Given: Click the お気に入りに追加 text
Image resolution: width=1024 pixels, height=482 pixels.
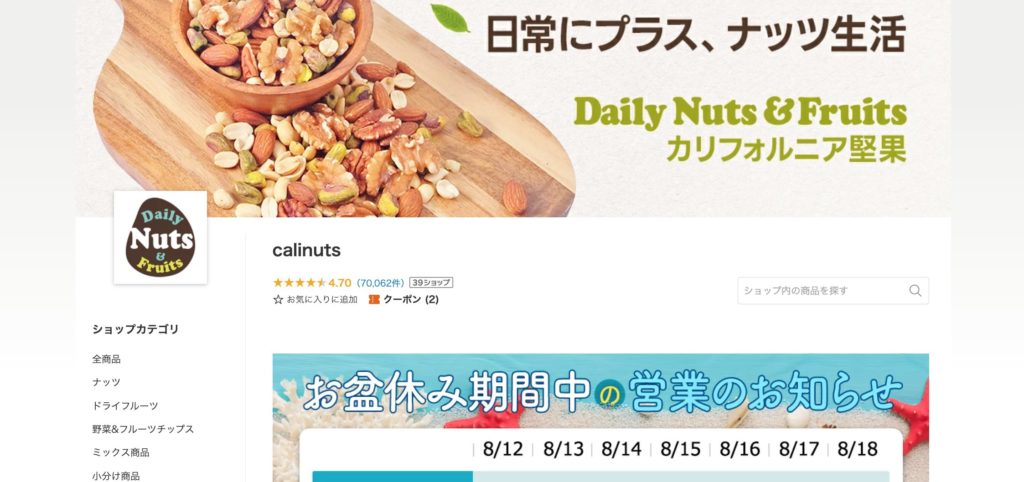Looking at the screenshot, I should pos(322,300).
